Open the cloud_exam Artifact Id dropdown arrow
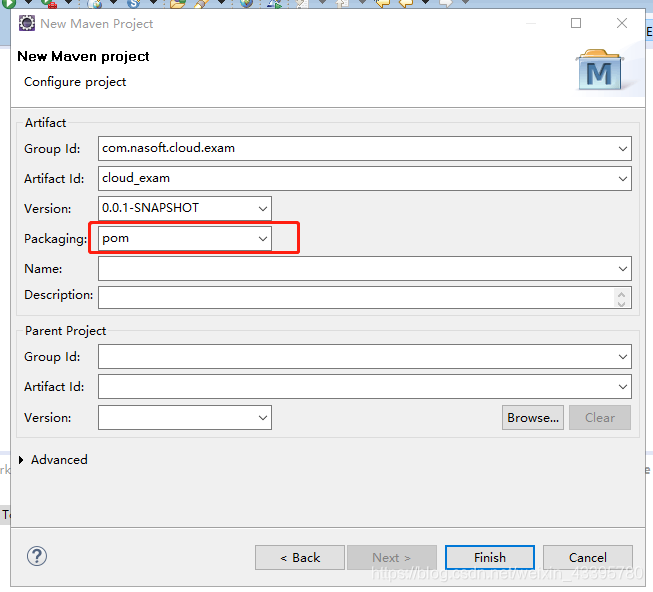653x592 pixels. 623,179
